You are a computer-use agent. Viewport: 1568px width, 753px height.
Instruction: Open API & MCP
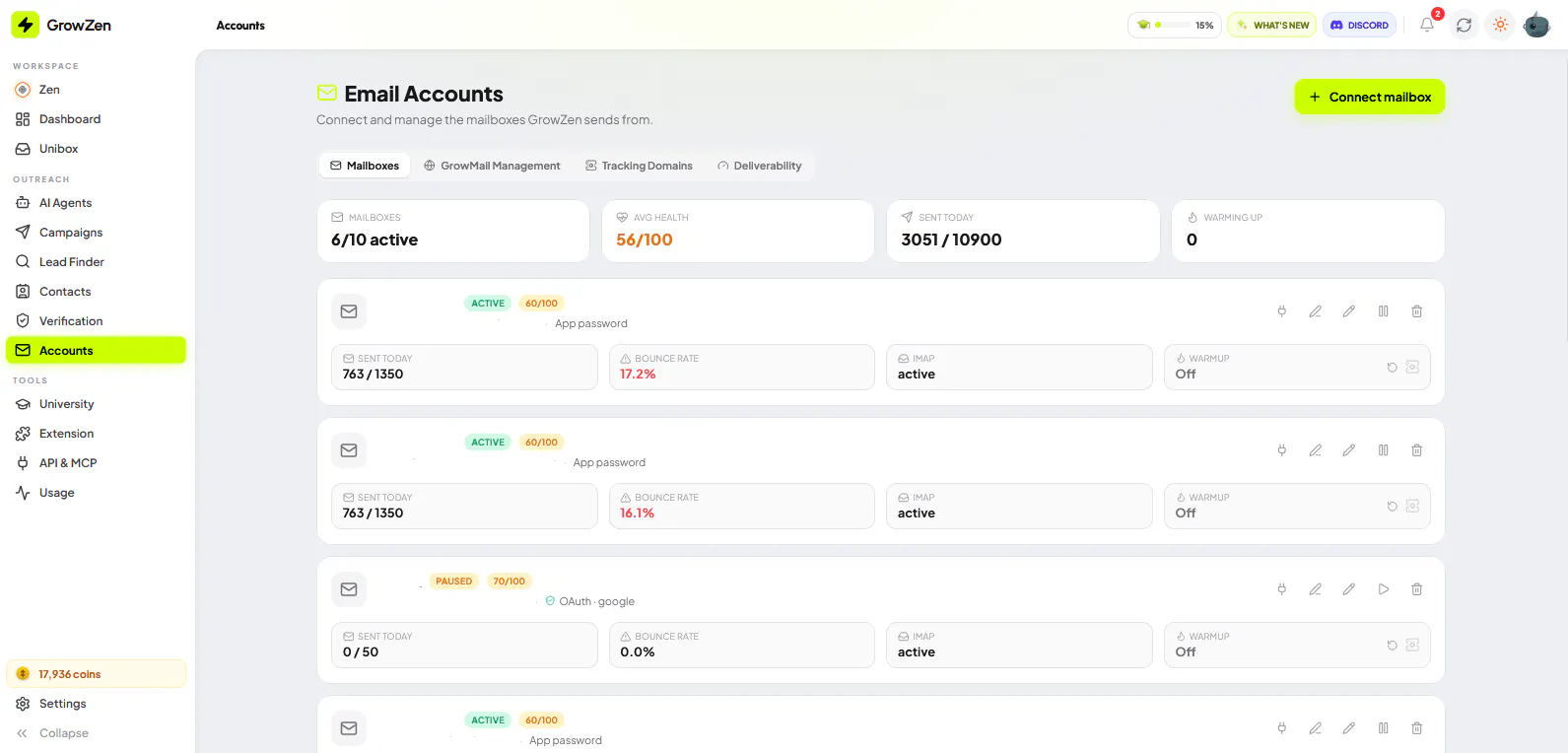96,463
